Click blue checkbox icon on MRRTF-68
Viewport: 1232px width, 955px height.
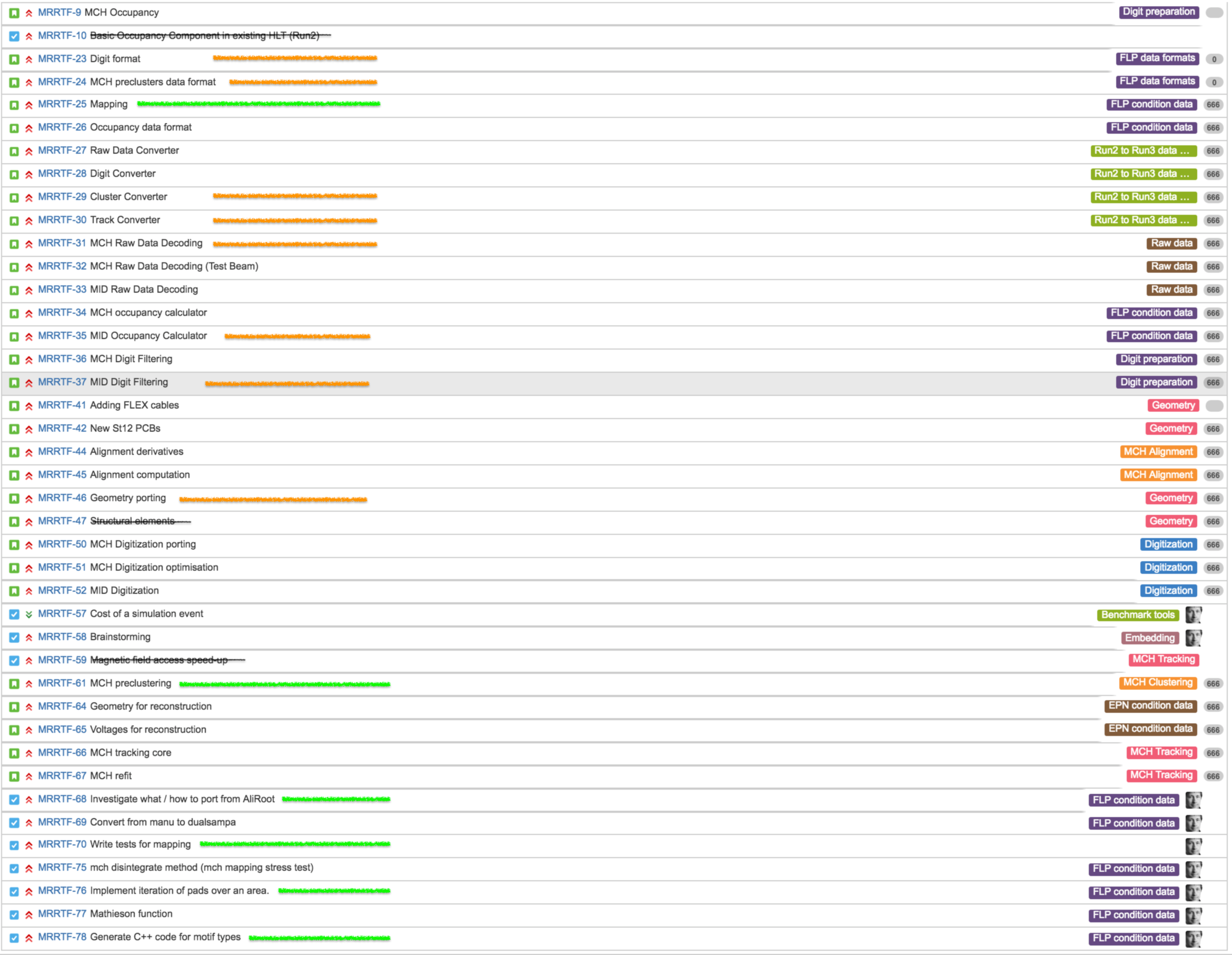pos(14,800)
